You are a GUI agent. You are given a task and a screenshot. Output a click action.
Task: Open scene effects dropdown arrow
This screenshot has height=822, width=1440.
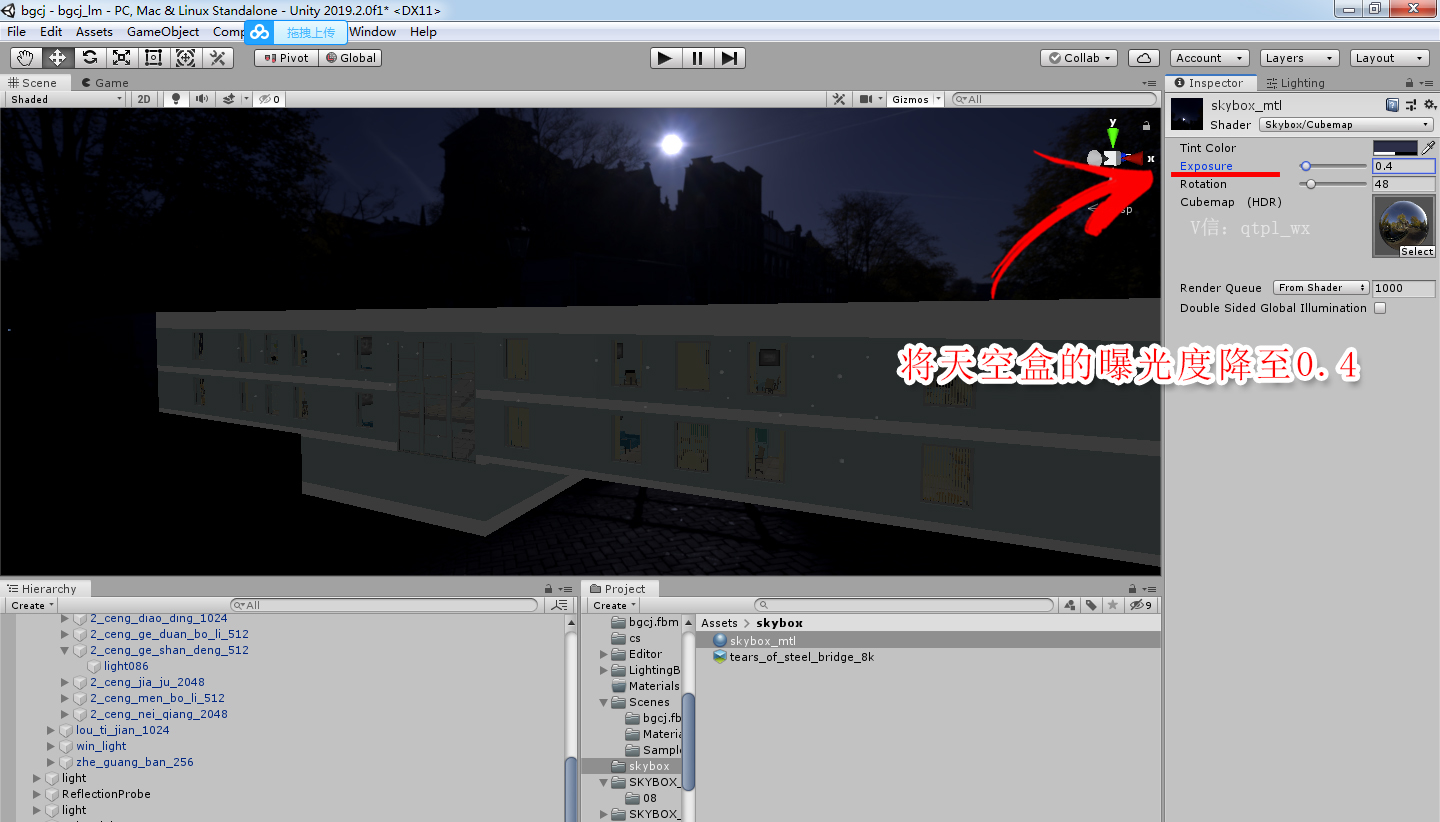click(x=246, y=99)
